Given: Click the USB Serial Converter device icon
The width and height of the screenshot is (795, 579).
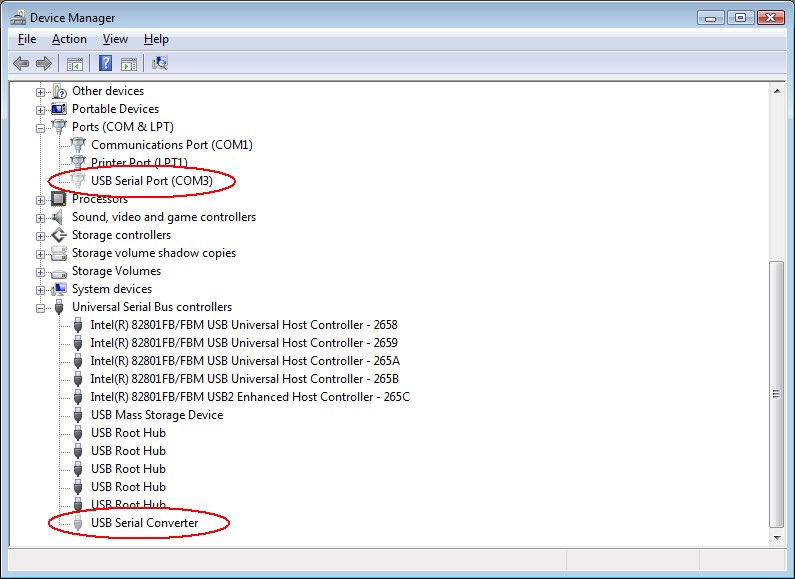Looking at the screenshot, I should point(77,523).
